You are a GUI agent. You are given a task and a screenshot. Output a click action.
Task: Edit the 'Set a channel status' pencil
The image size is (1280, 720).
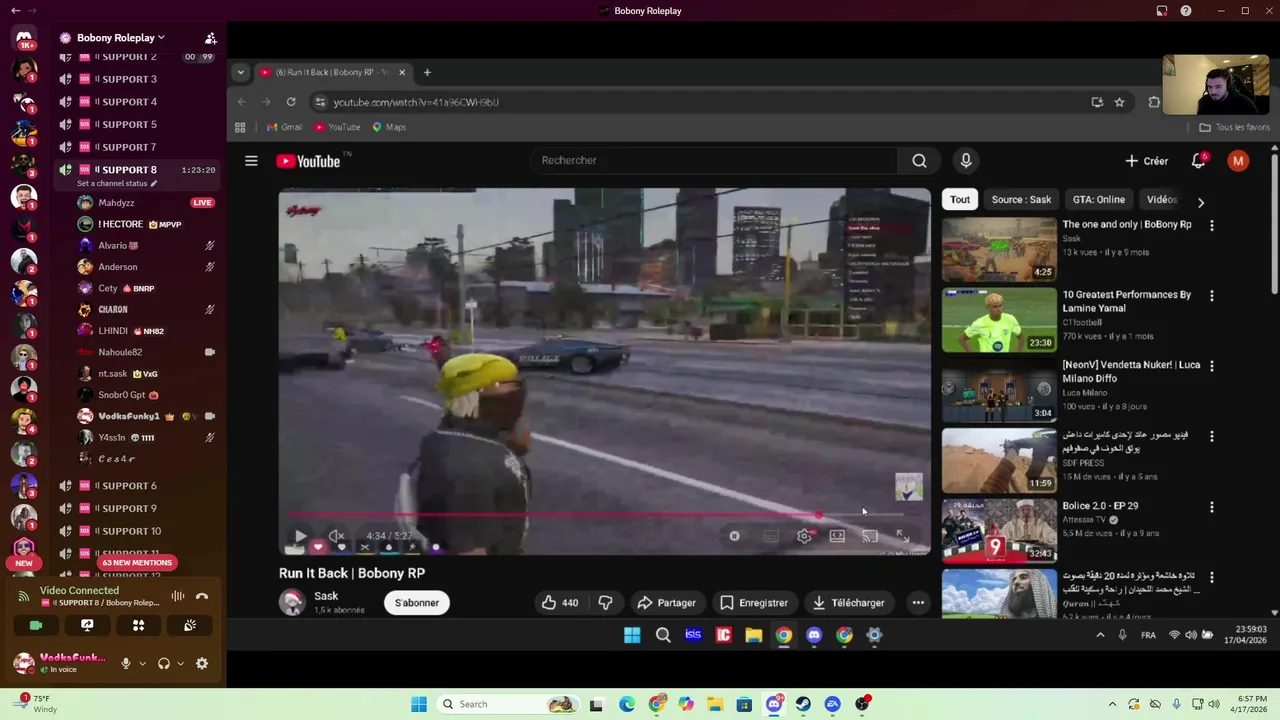point(154,184)
